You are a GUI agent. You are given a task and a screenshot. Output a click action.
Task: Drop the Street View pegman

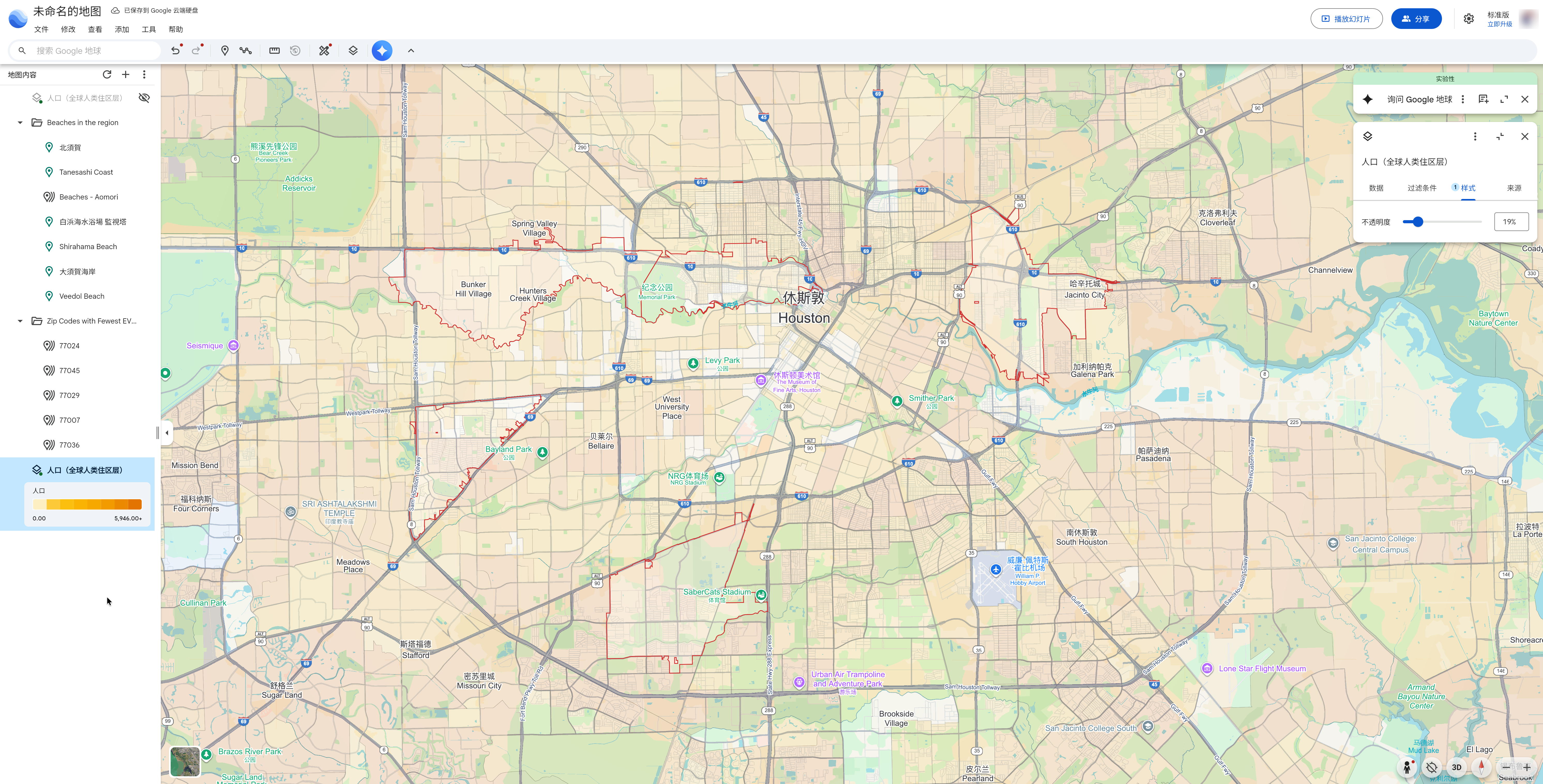pos(1407,767)
